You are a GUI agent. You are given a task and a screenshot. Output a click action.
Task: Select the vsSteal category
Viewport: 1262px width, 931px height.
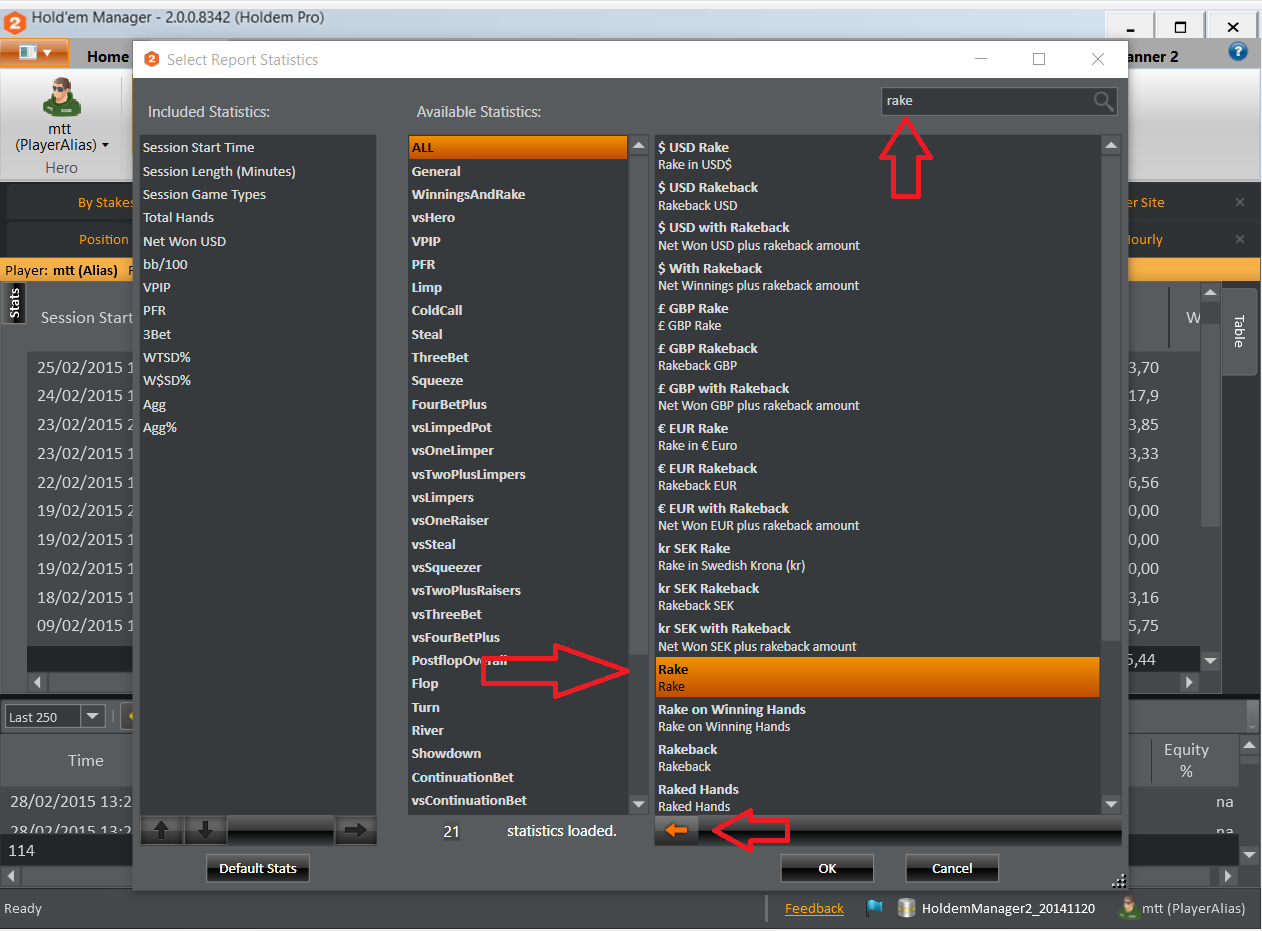coord(518,544)
